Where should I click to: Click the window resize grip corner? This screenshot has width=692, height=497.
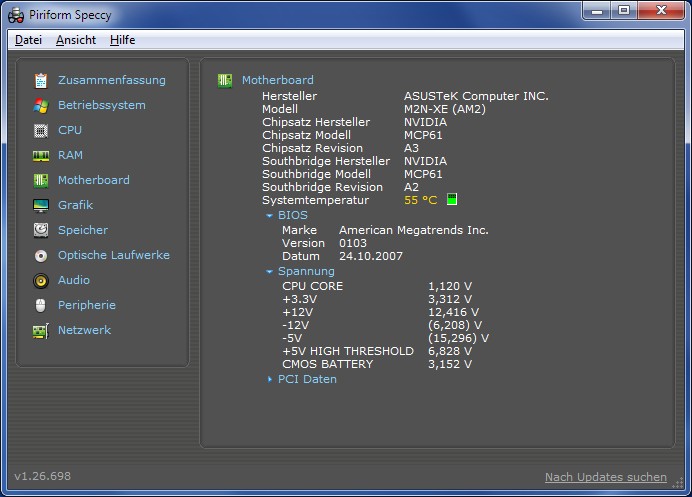coord(677,482)
